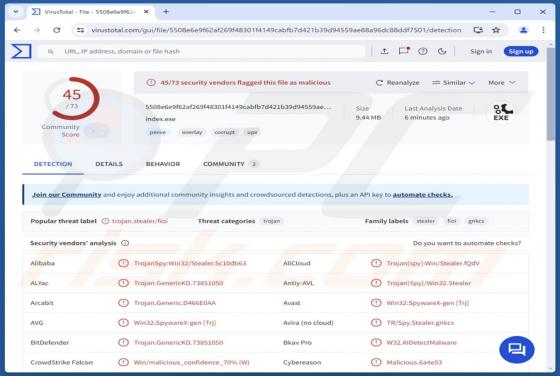Click the Reanalyze button

tap(398, 82)
